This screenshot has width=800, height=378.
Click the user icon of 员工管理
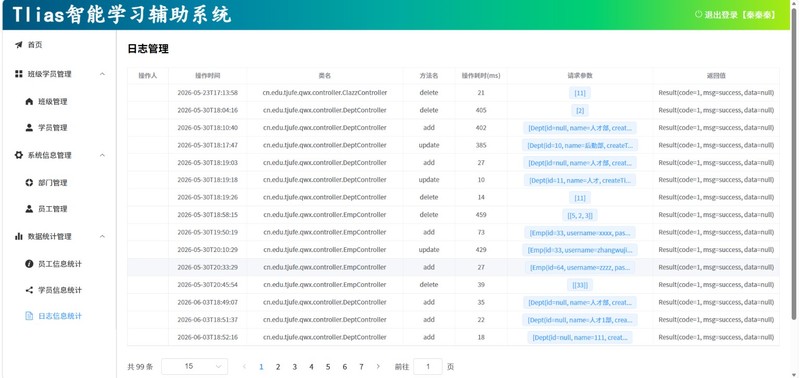coord(29,209)
